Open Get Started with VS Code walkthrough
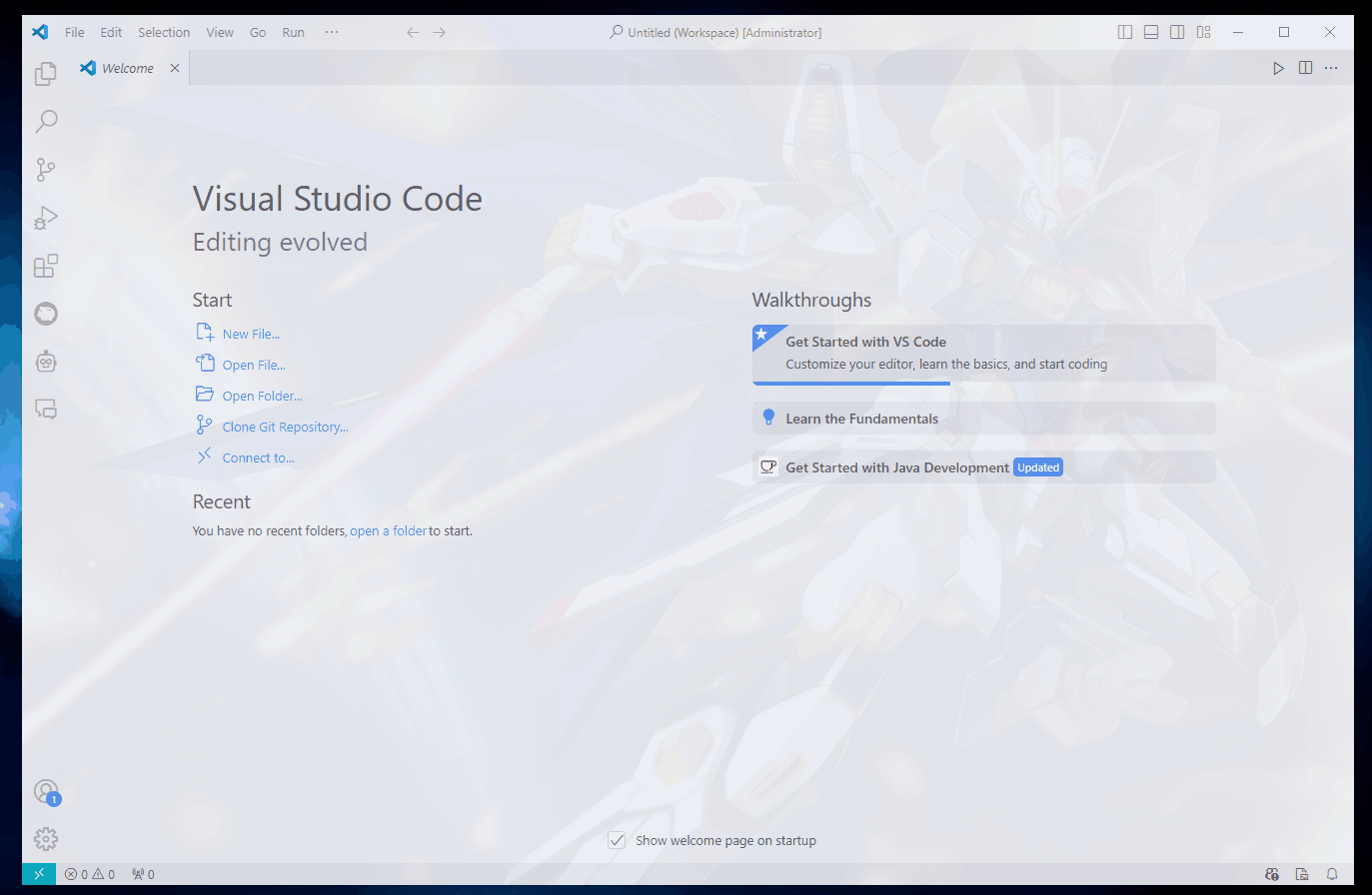1372x895 pixels. (x=984, y=354)
